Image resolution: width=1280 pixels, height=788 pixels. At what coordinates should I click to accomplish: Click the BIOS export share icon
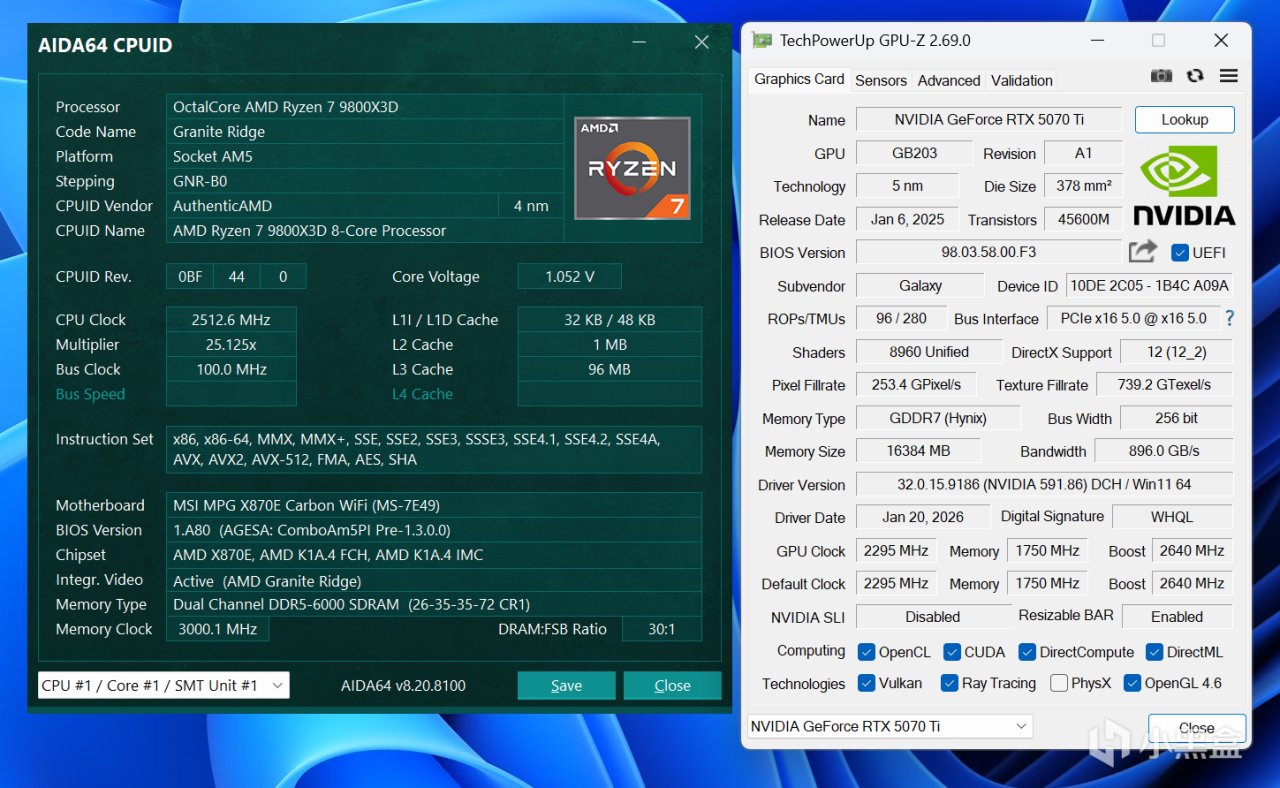tap(1142, 252)
